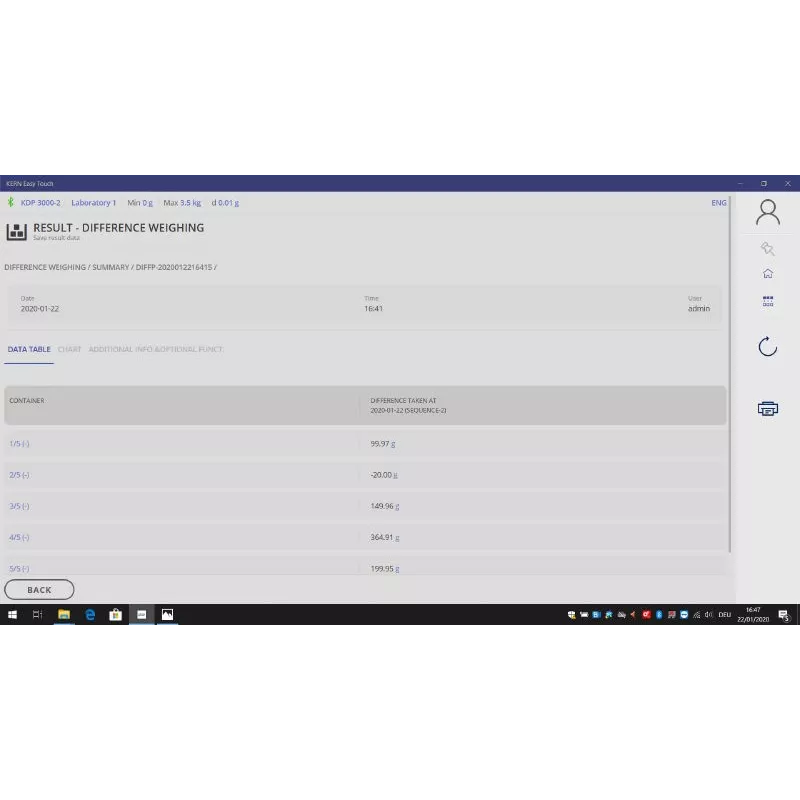Click the ENG language selector

coord(718,202)
